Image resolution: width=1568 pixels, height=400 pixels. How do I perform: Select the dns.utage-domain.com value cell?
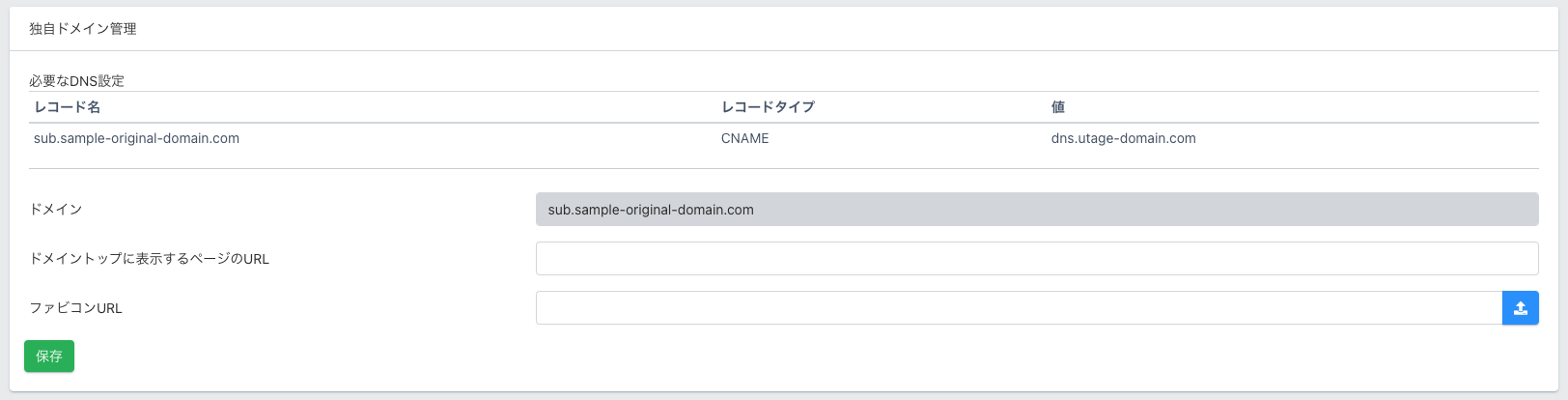pyautogui.click(x=1123, y=138)
